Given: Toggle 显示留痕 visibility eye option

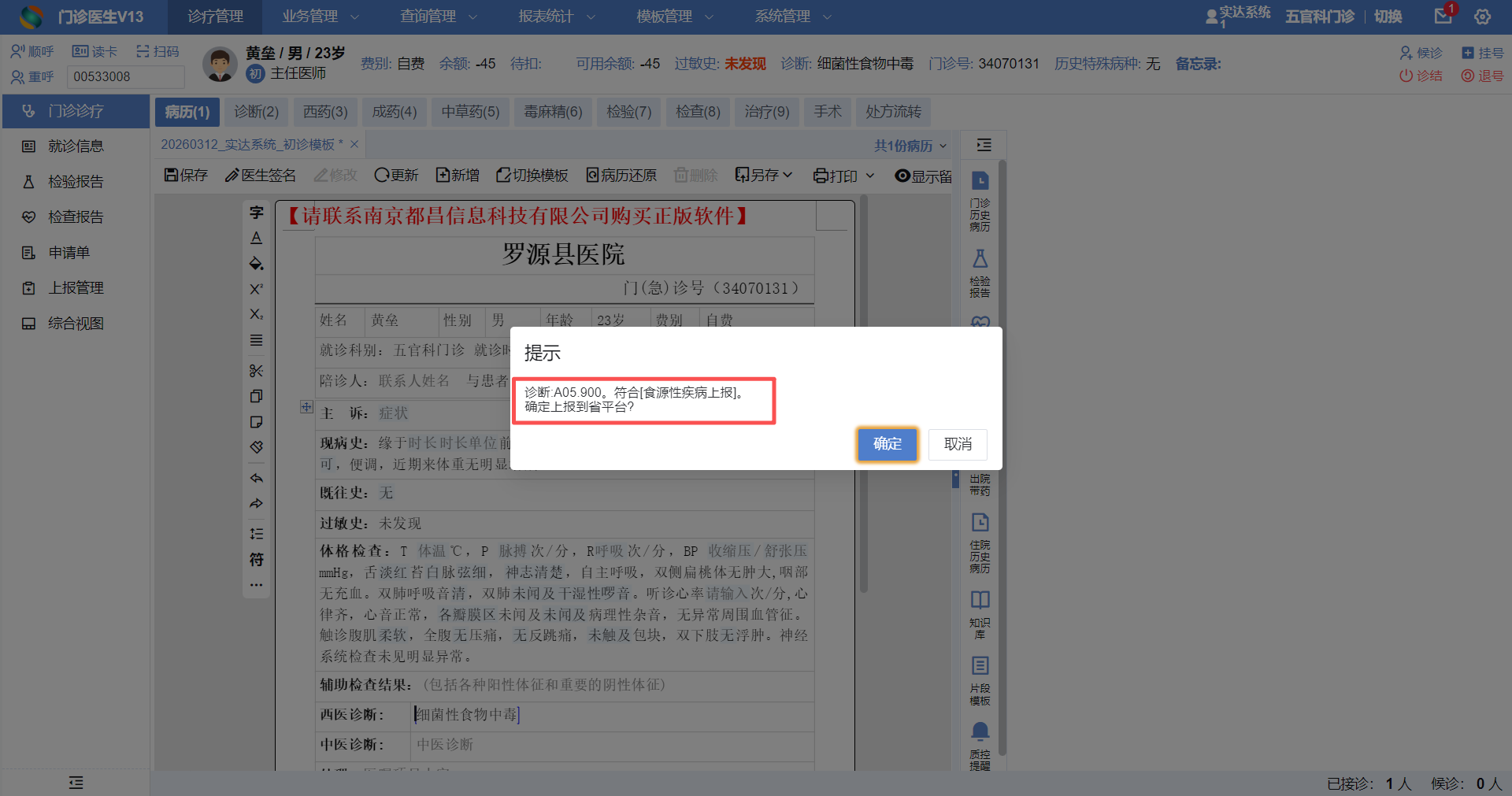Looking at the screenshot, I should (923, 176).
